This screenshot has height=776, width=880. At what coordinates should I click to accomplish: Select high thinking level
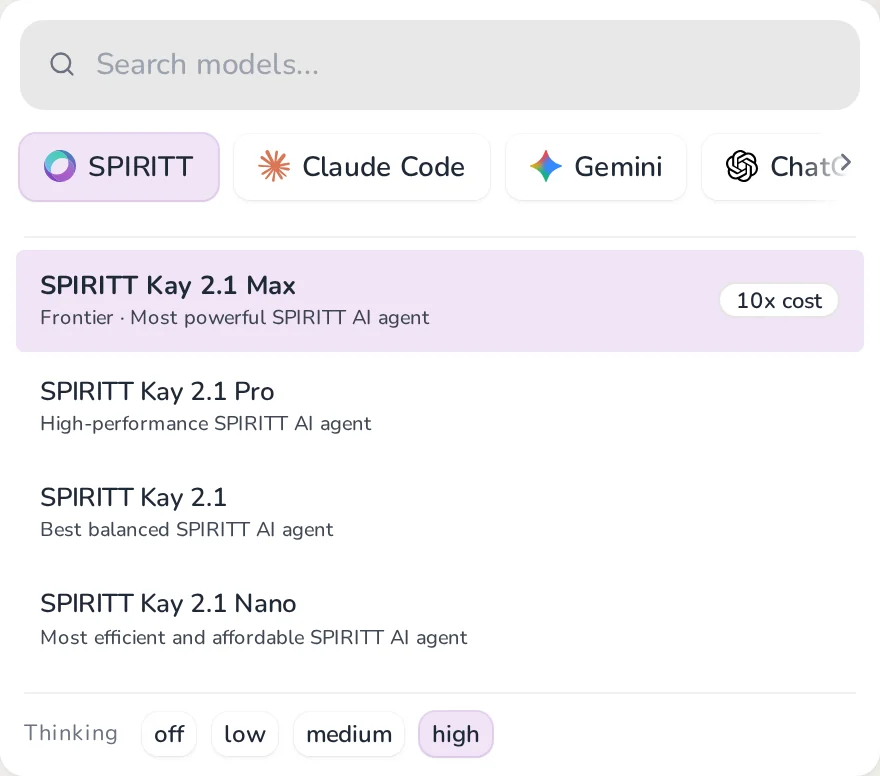click(x=456, y=734)
